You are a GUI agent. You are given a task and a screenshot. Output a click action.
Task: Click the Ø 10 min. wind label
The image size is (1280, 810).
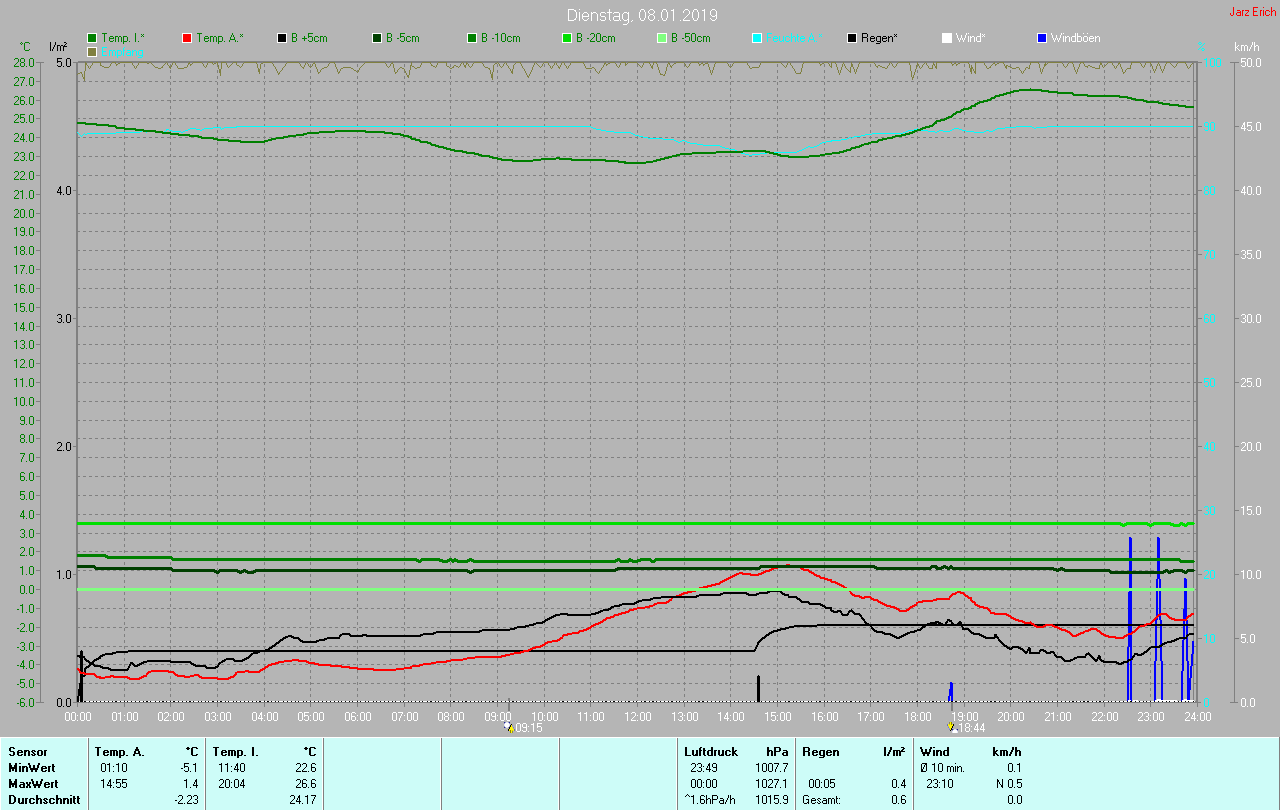(943, 767)
